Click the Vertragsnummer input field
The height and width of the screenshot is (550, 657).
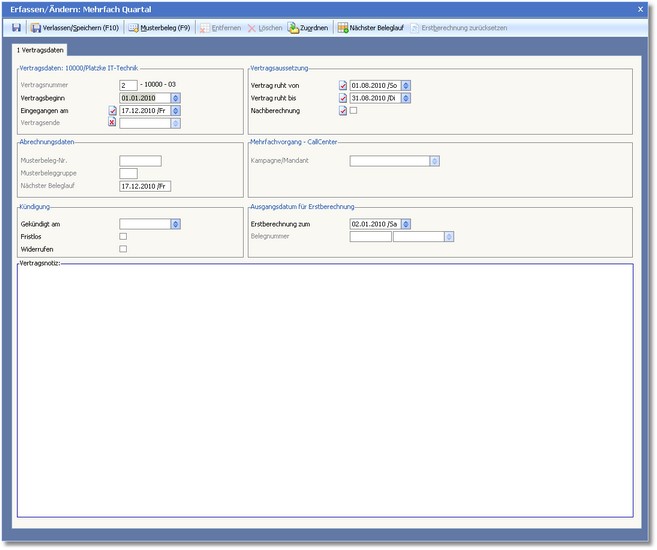[128, 86]
